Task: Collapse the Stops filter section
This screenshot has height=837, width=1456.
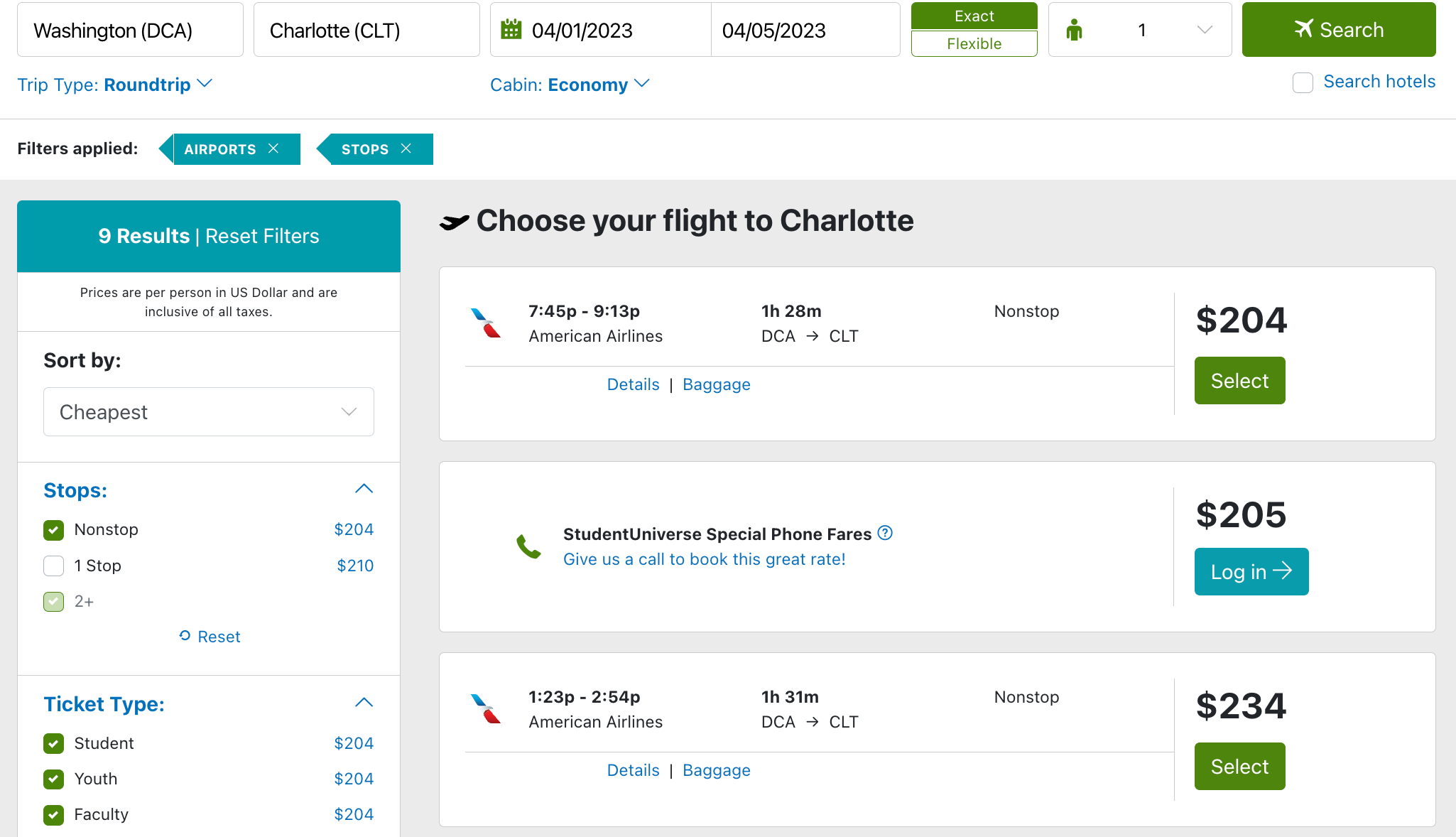Action: [x=364, y=489]
